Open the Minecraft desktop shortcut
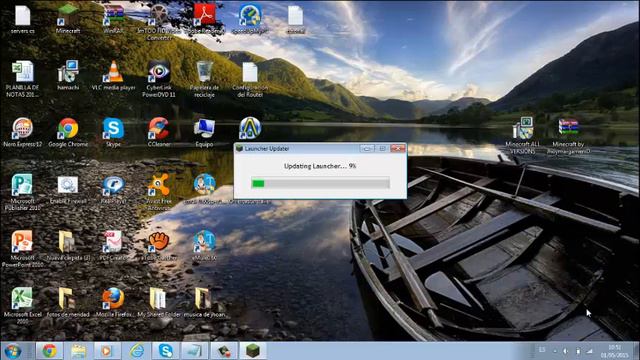 [x=68, y=18]
